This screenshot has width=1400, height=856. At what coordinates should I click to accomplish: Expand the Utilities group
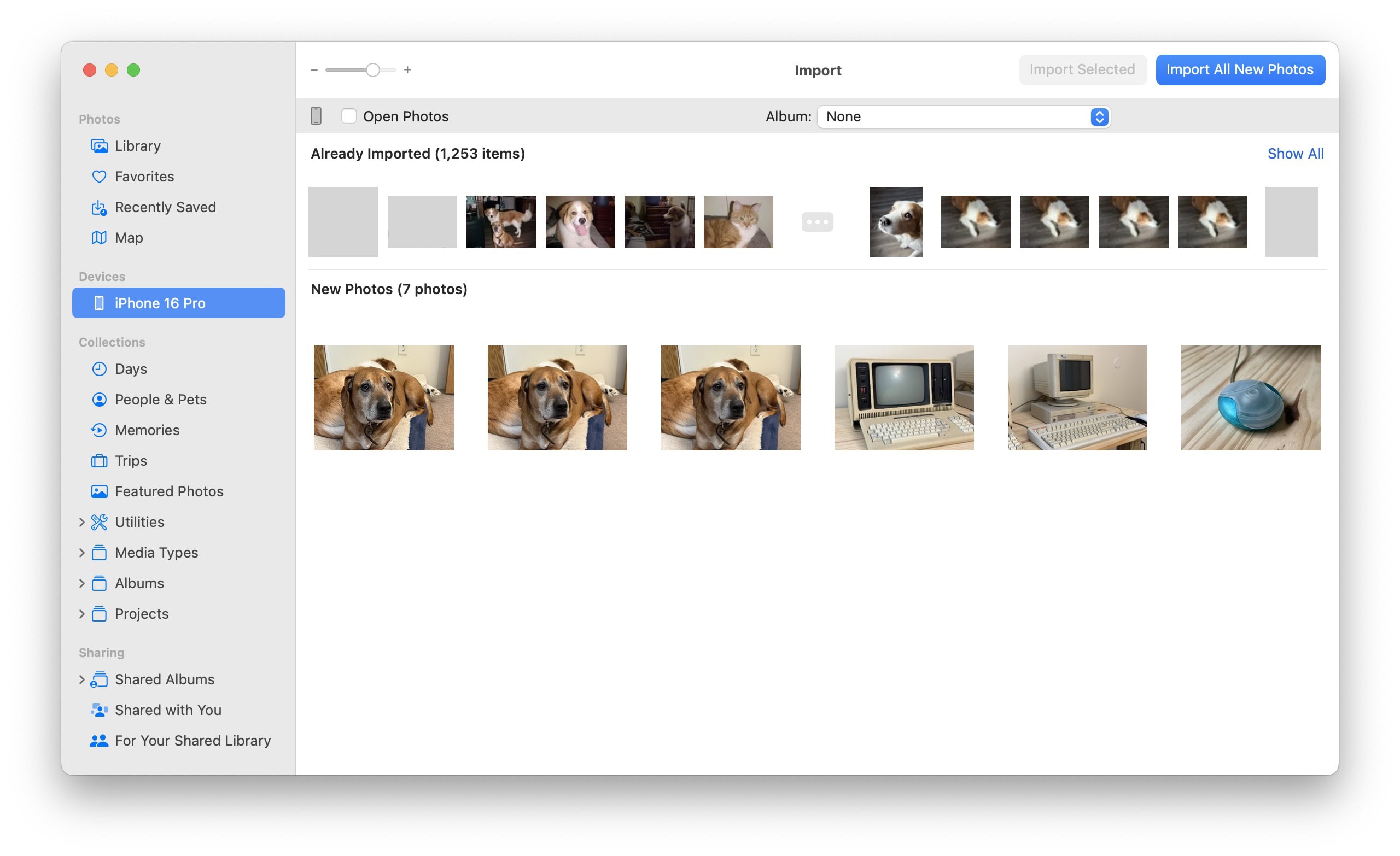click(81, 523)
